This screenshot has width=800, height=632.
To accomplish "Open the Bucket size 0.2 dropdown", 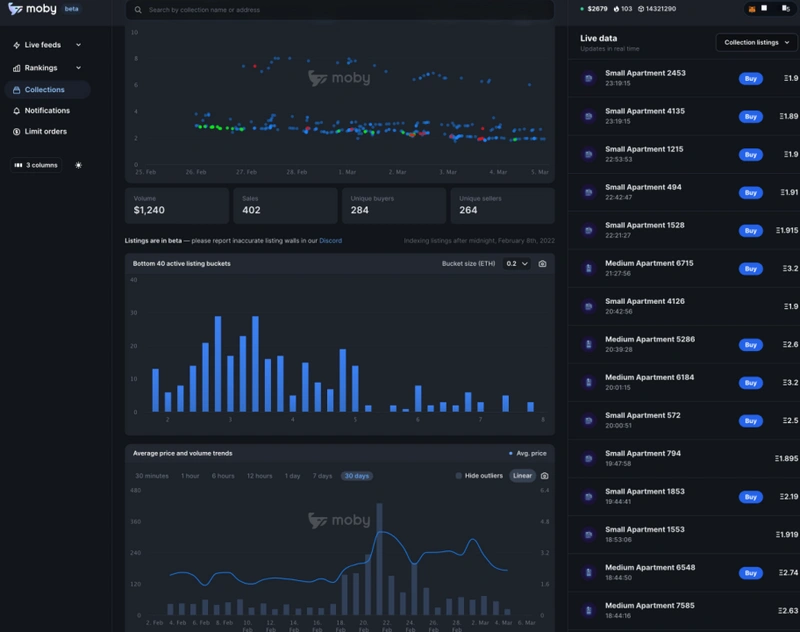I will click(517, 264).
